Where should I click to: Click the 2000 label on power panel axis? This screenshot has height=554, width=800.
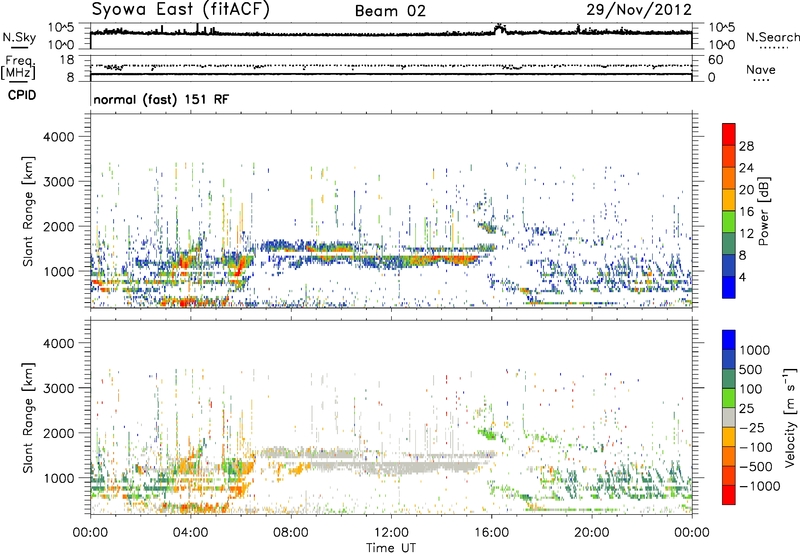tap(59, 227)
